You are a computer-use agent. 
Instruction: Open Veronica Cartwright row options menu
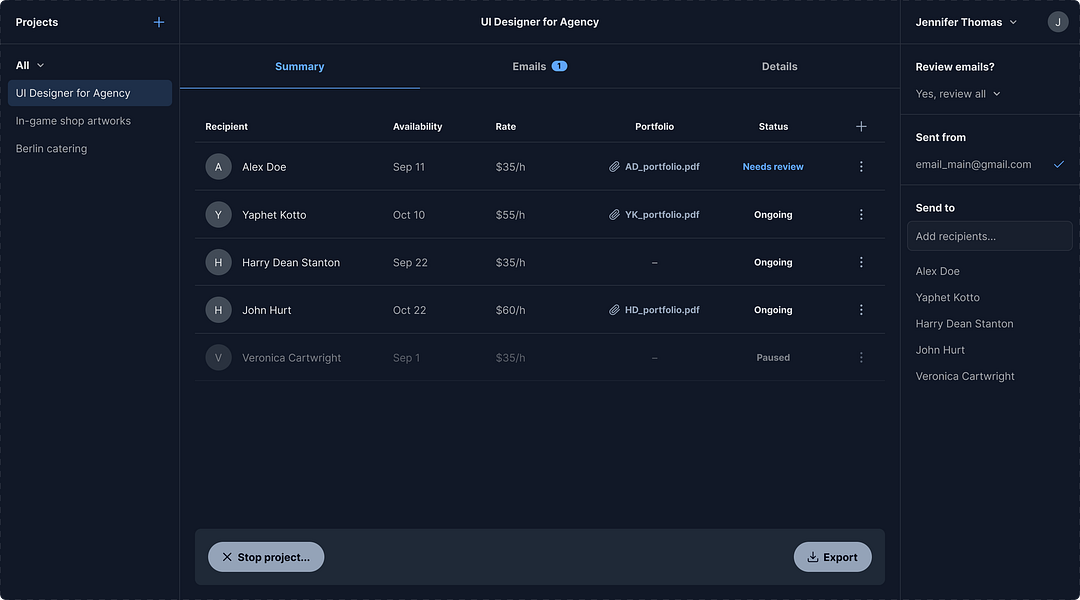pyautogui.click(x=861, y=358)
